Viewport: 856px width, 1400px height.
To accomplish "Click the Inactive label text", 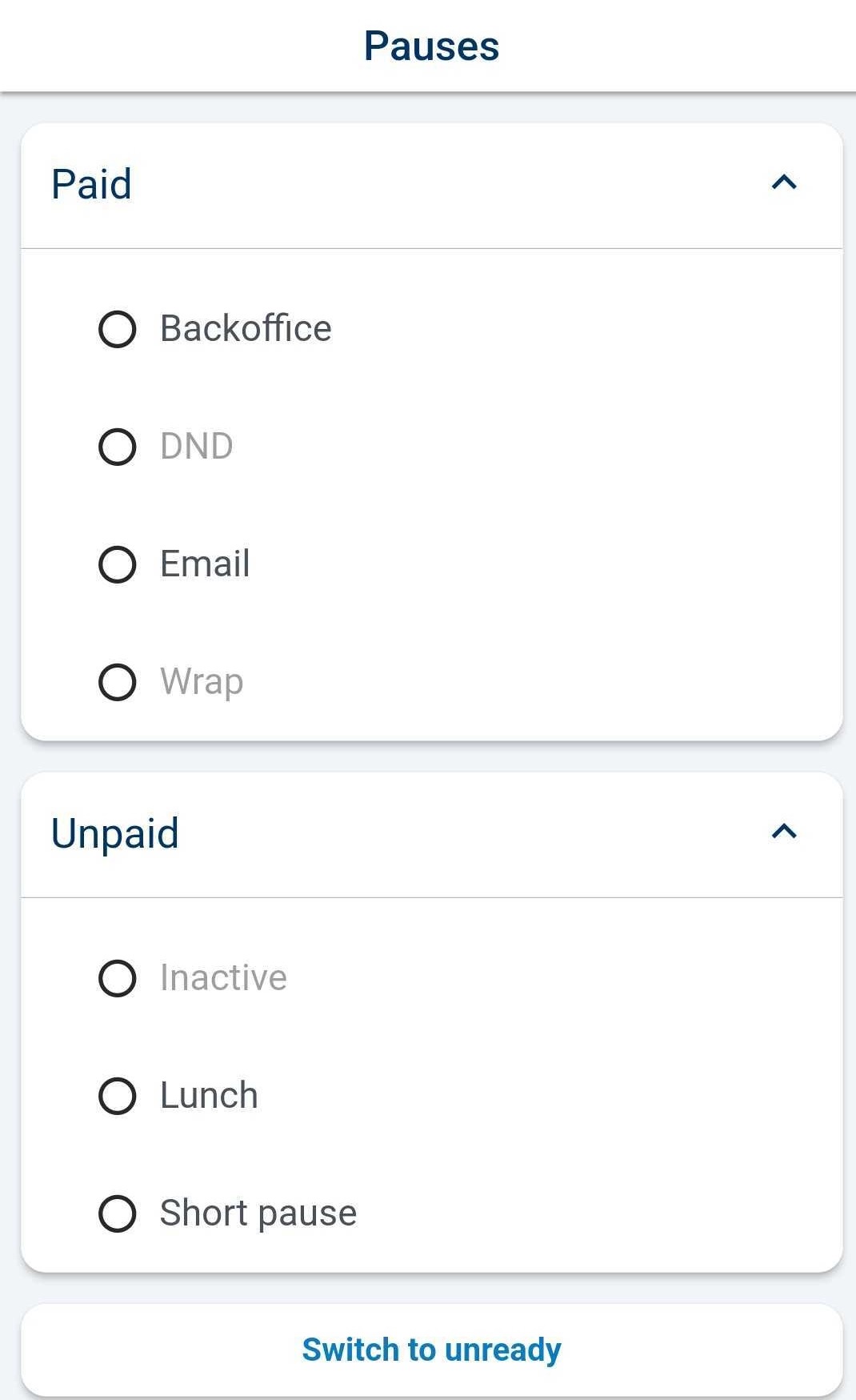I will (x=223, y=978).
